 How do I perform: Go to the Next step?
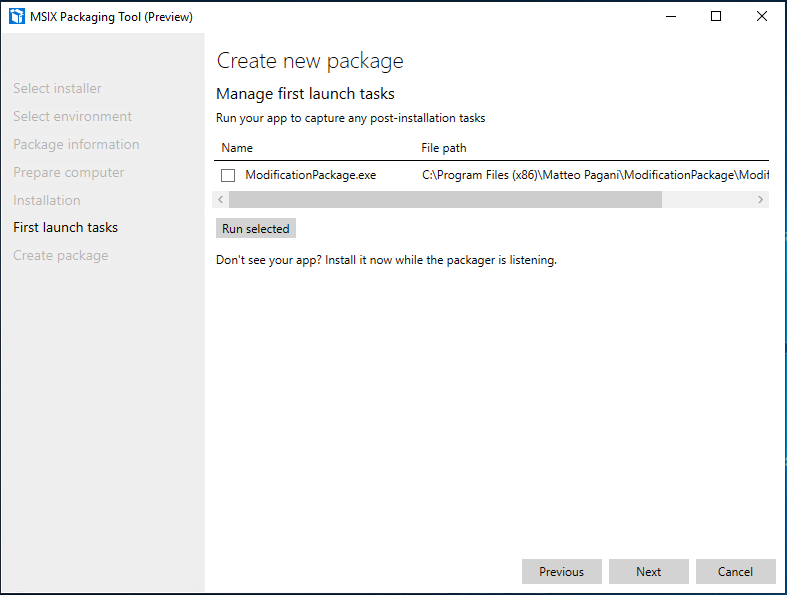[648, 571]
